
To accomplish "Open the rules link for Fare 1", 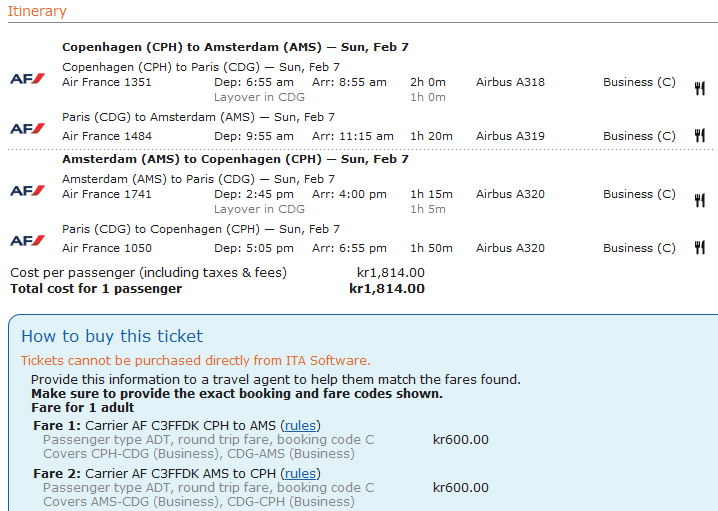I will 300,425.
